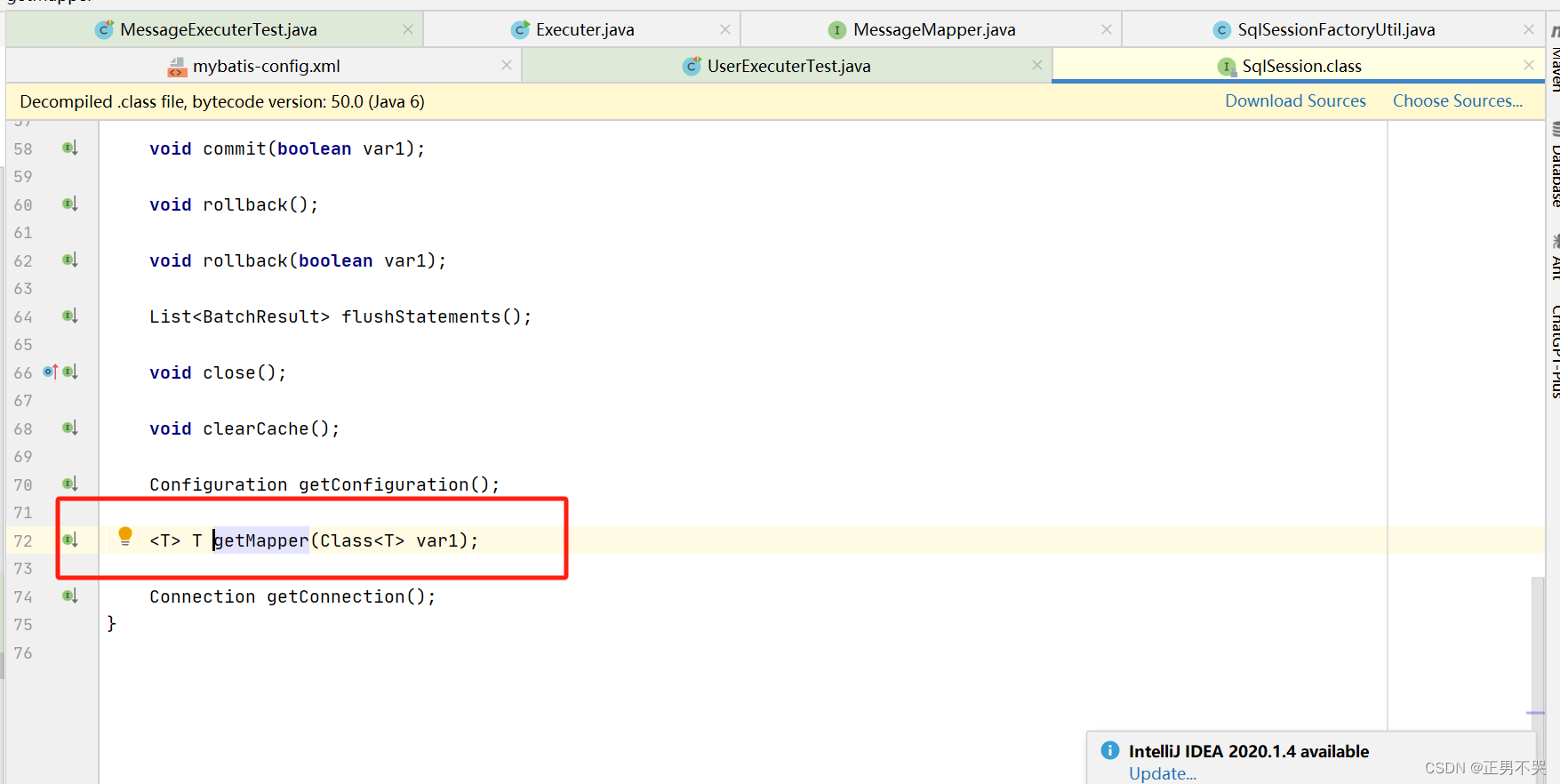The width and height of the screenshot is (1560, 784).
Task: Click the Download Sources link
Action: [1295, 101]
